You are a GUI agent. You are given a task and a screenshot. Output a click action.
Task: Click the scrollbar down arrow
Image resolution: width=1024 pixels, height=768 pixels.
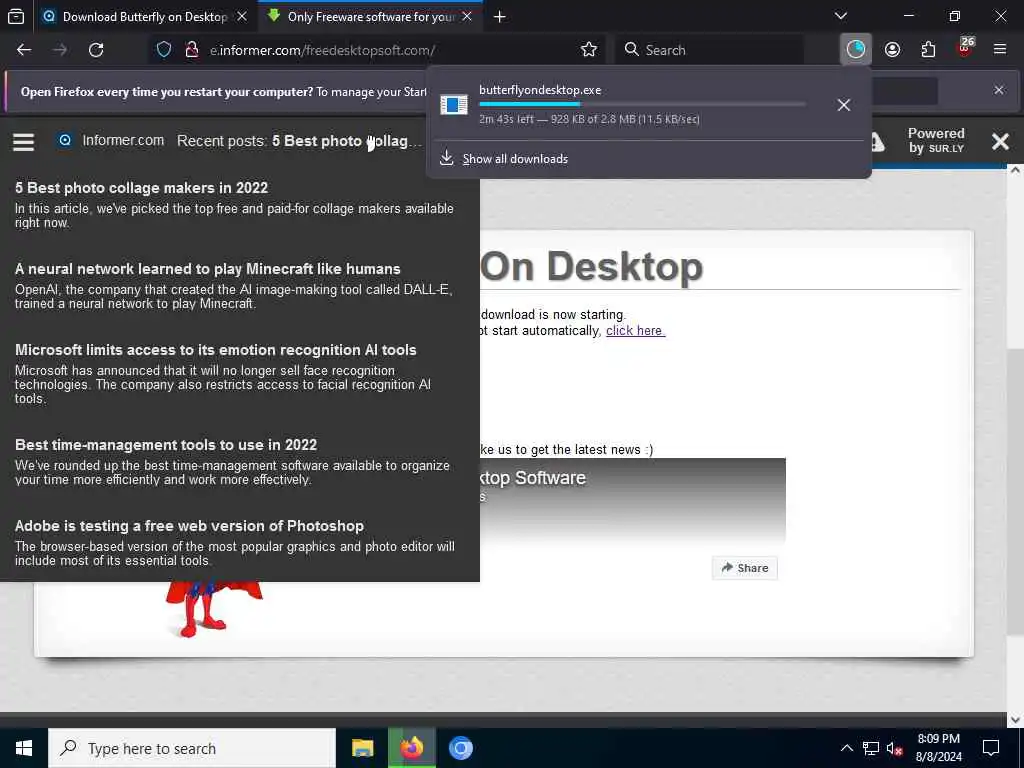[x=1015, y=720]
